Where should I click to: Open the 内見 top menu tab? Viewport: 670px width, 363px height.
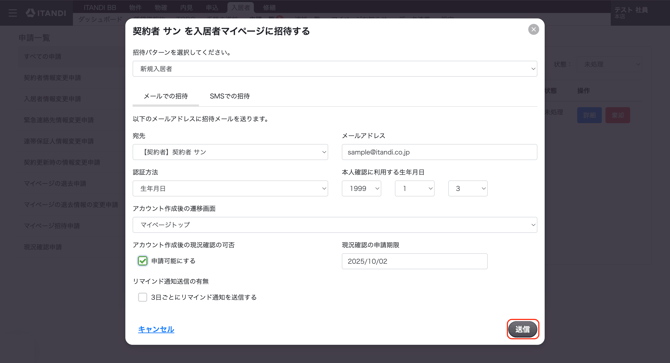pyautogui.click(x=186, y=7)
